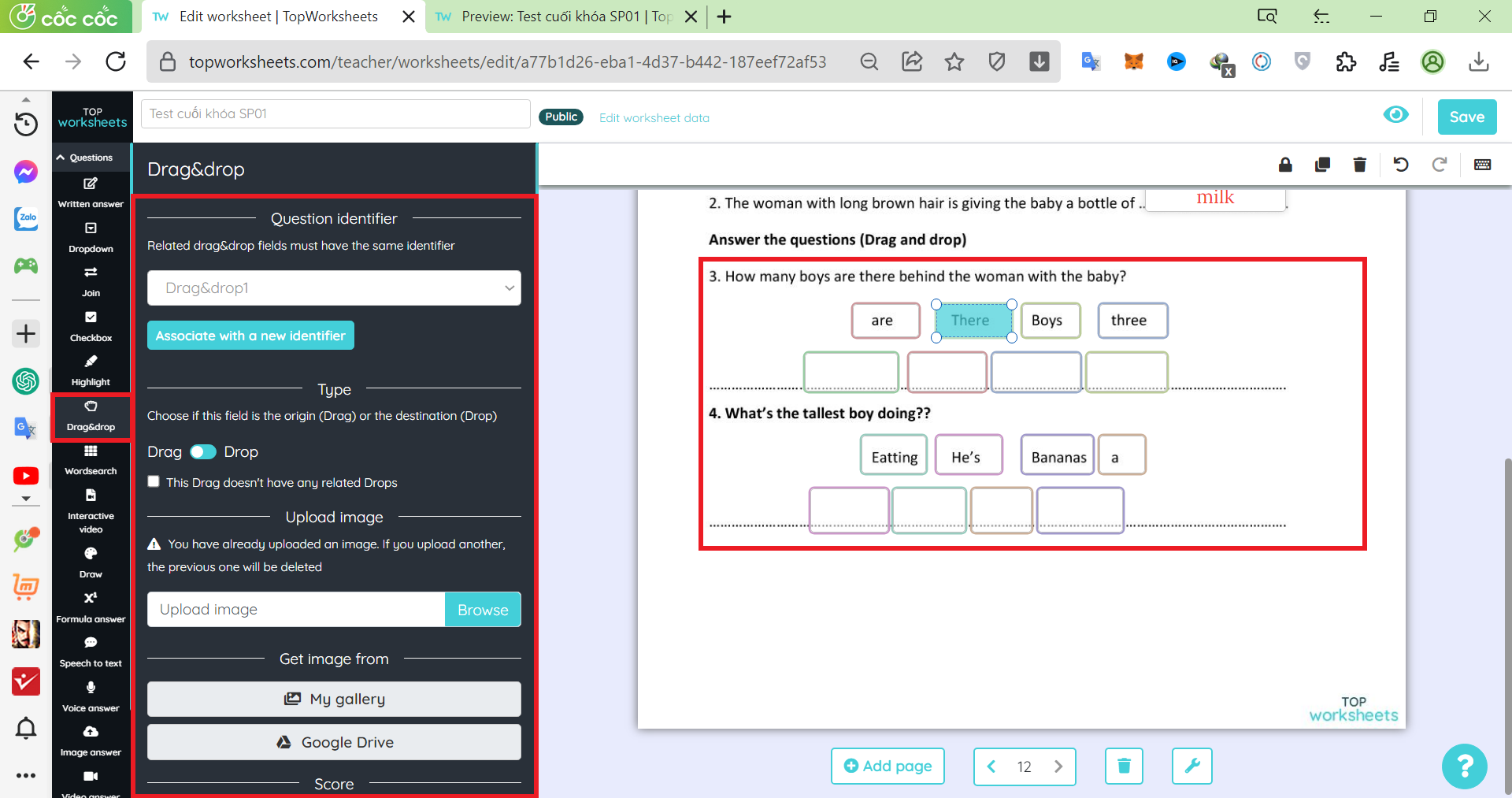This screenshot has width=1512, height=798.
Task: Click the worksheet title input field
Action: [x=335, y=113]
